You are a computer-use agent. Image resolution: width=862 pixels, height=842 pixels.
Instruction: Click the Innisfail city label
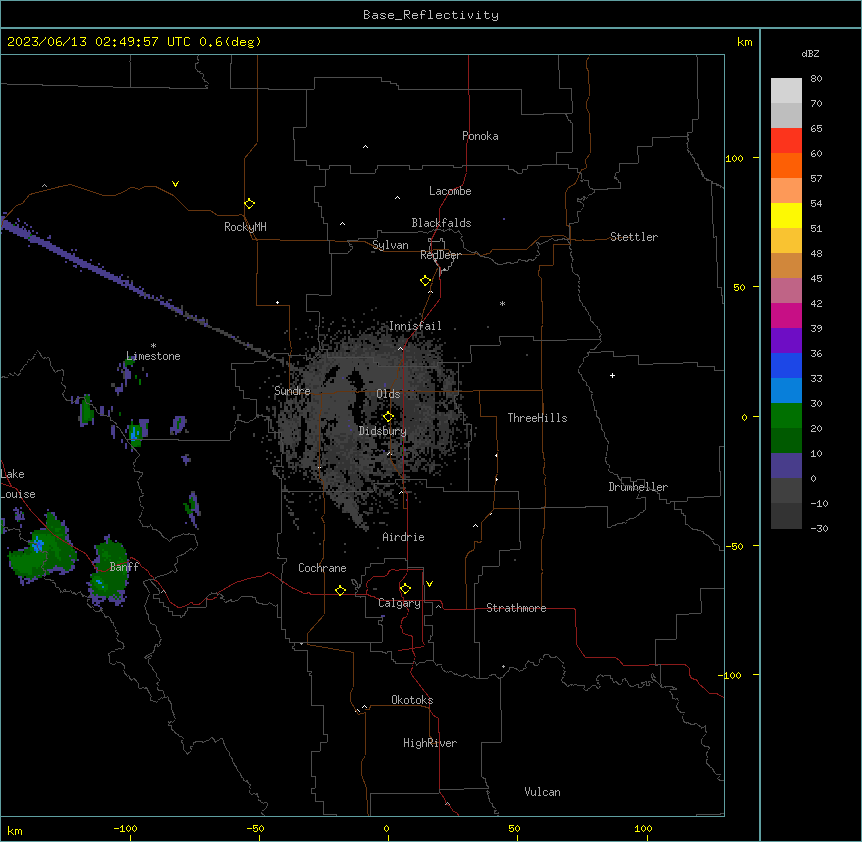point(415,326)
